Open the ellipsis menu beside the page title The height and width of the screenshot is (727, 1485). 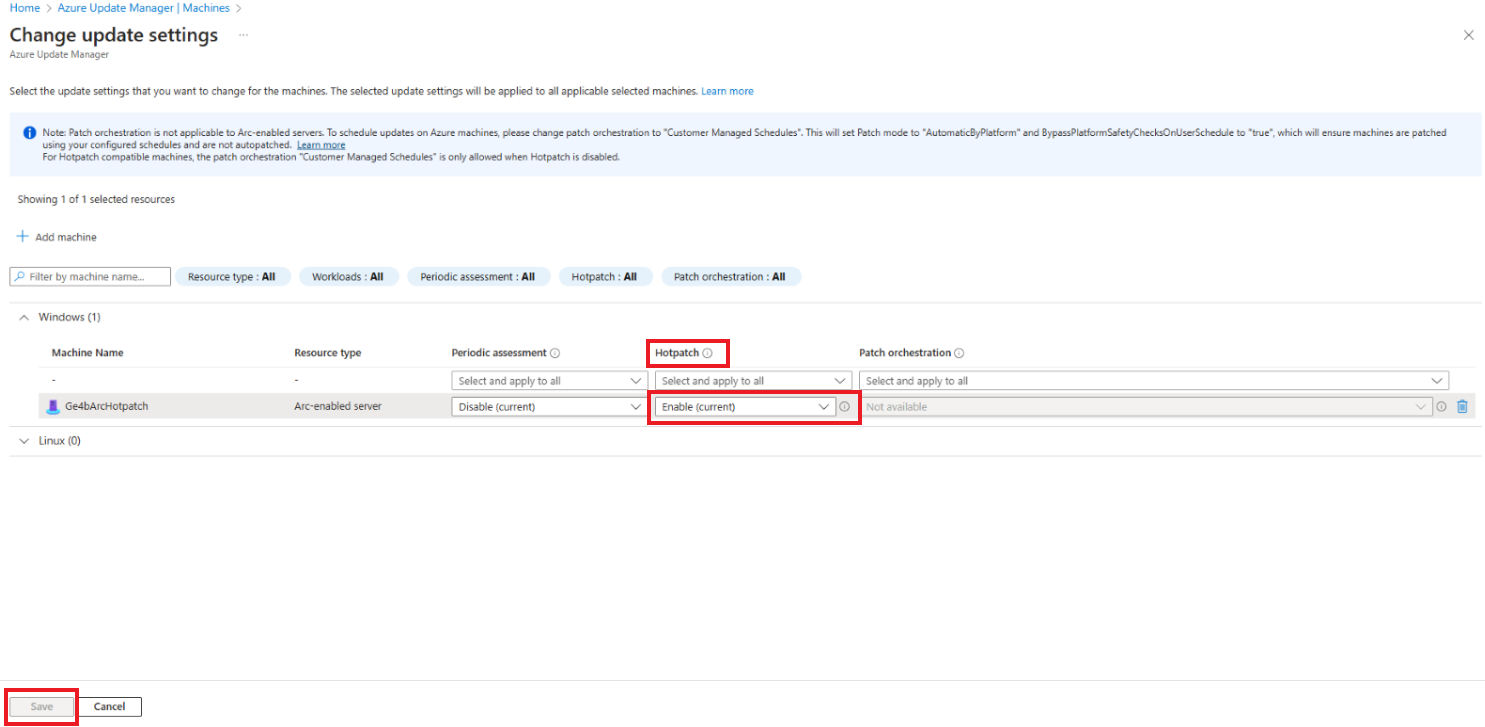click(243, 35)
